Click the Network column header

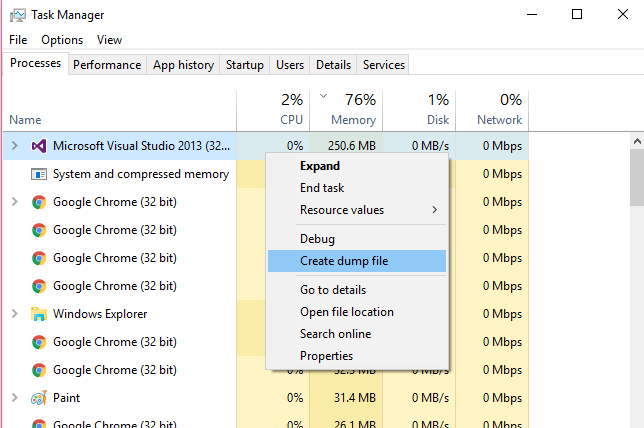coord(492,110)
